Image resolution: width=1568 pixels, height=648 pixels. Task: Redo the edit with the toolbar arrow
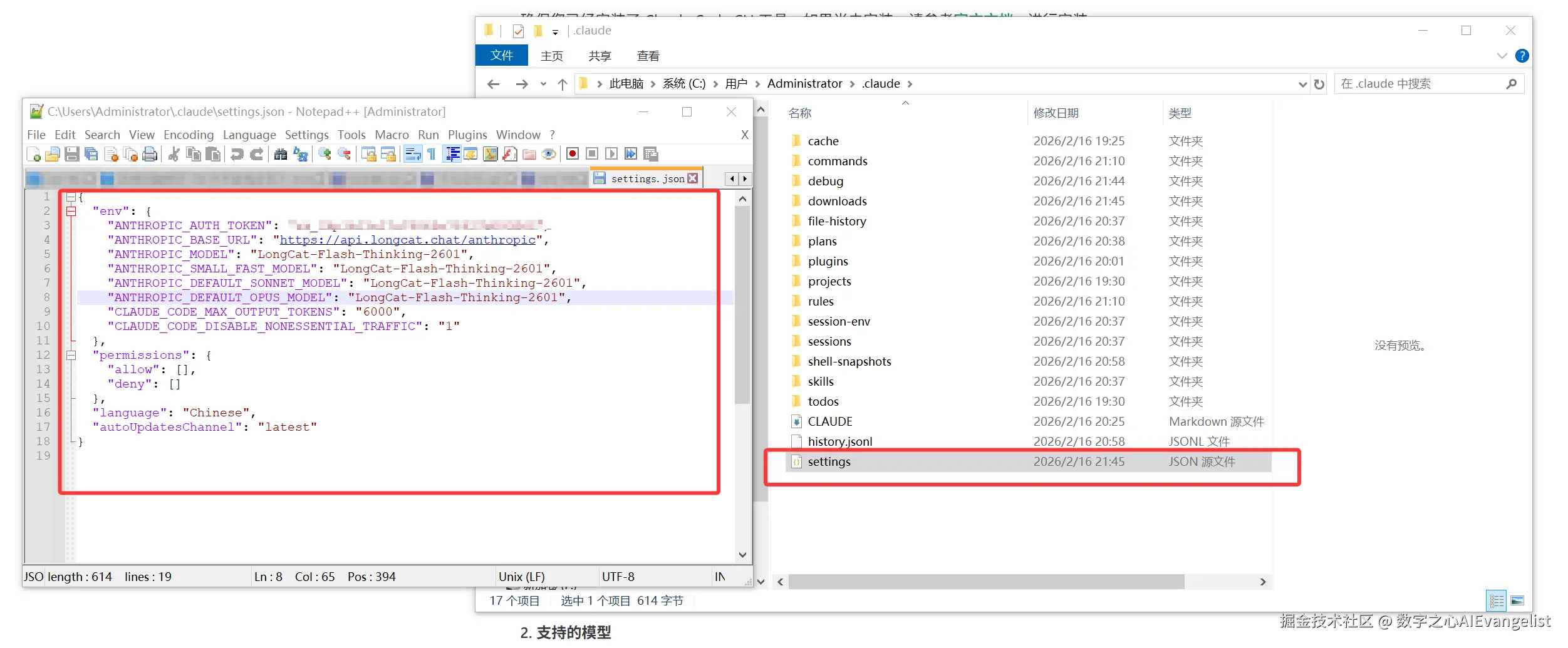(256, 154)
